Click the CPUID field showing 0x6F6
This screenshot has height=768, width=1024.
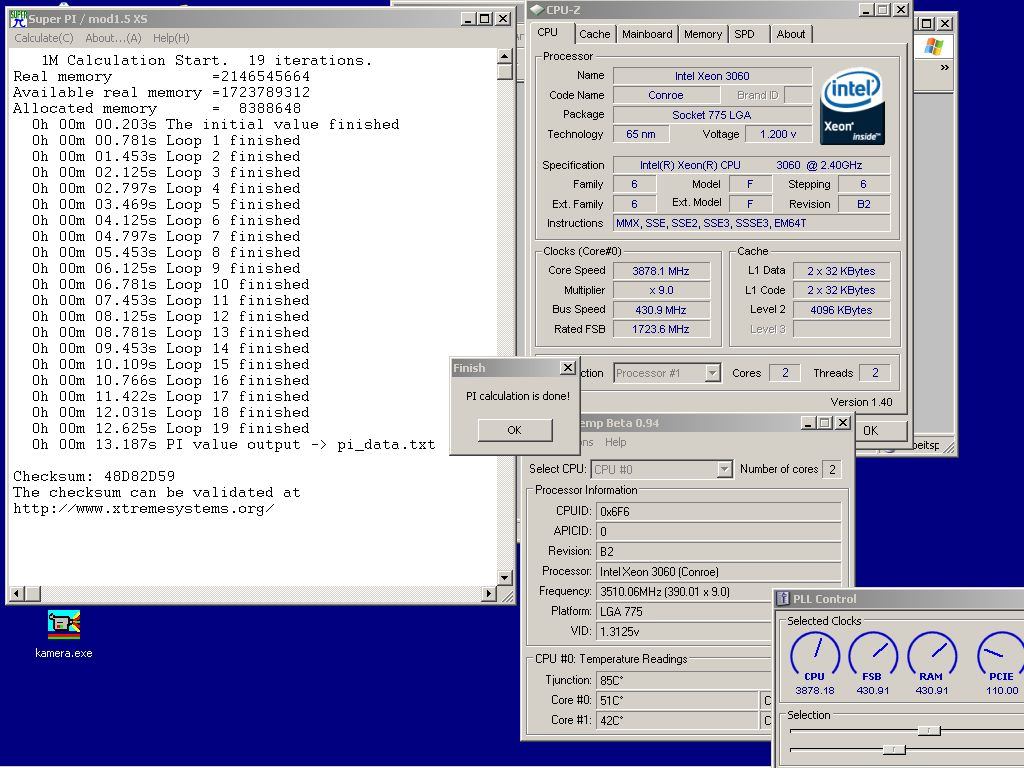coord(718,511)
